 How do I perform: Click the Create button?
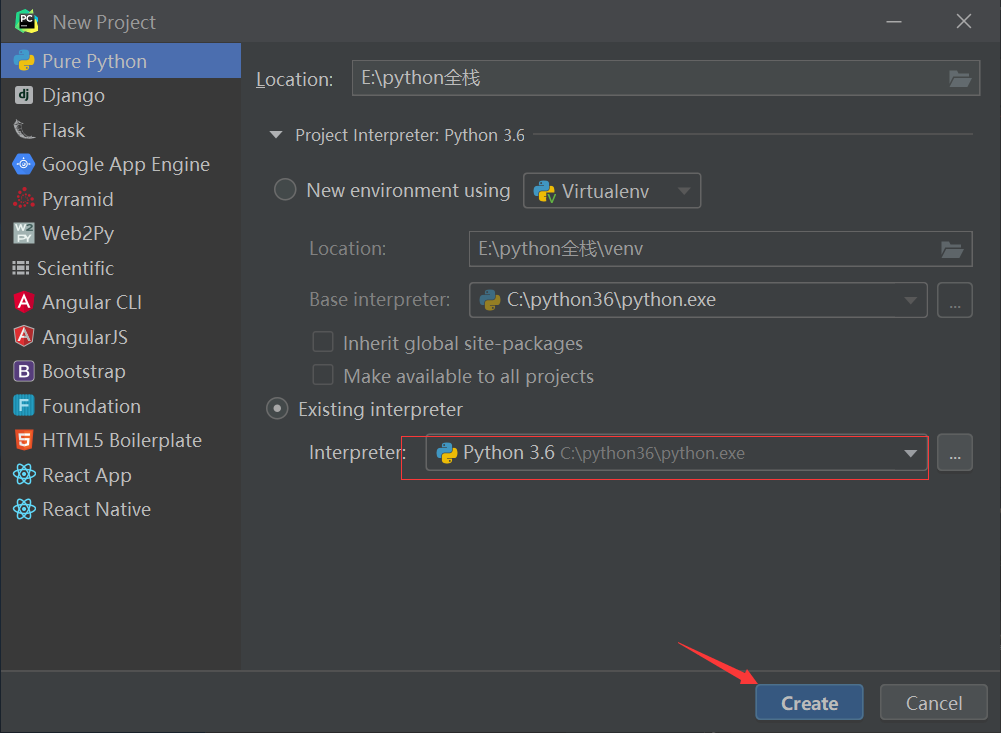809,703
